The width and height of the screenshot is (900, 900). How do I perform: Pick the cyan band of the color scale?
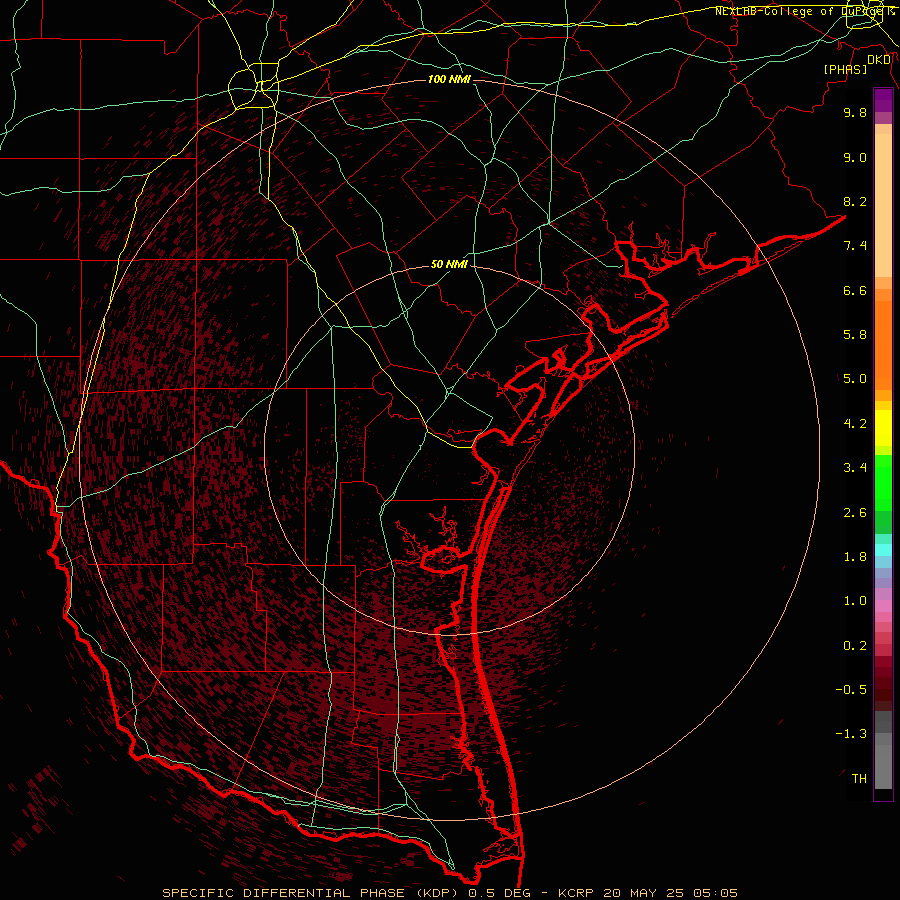click(883, 550)
